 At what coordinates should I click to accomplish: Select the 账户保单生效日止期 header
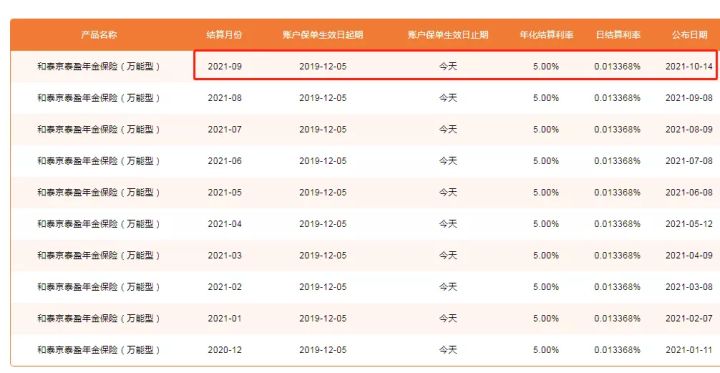[448, 34]
